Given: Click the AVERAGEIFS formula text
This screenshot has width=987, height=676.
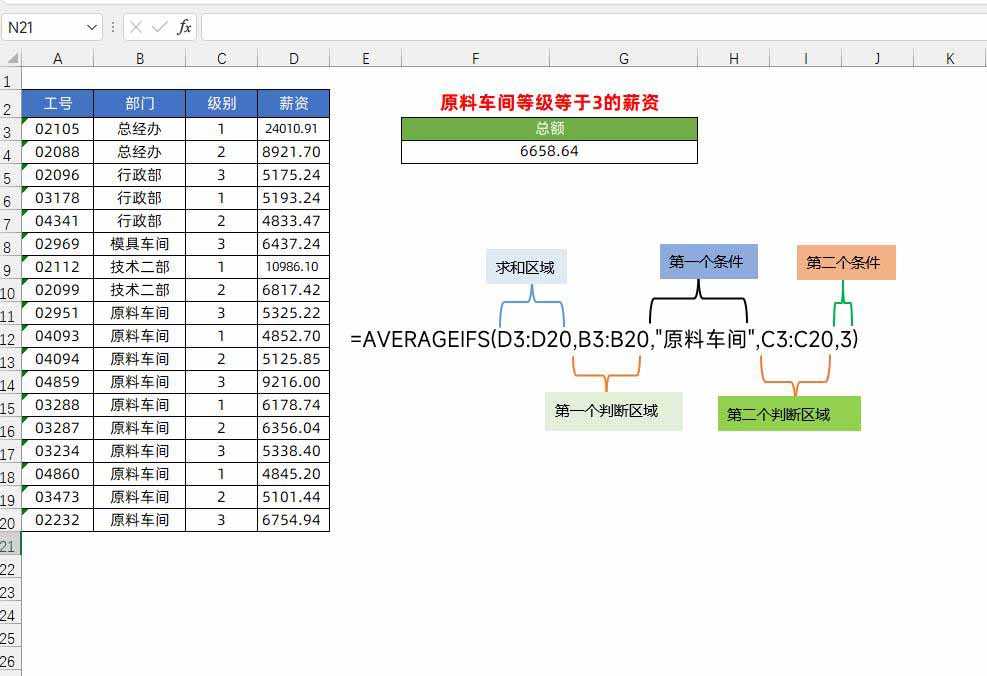Looking at the screenshot, I should coord(604,339).
